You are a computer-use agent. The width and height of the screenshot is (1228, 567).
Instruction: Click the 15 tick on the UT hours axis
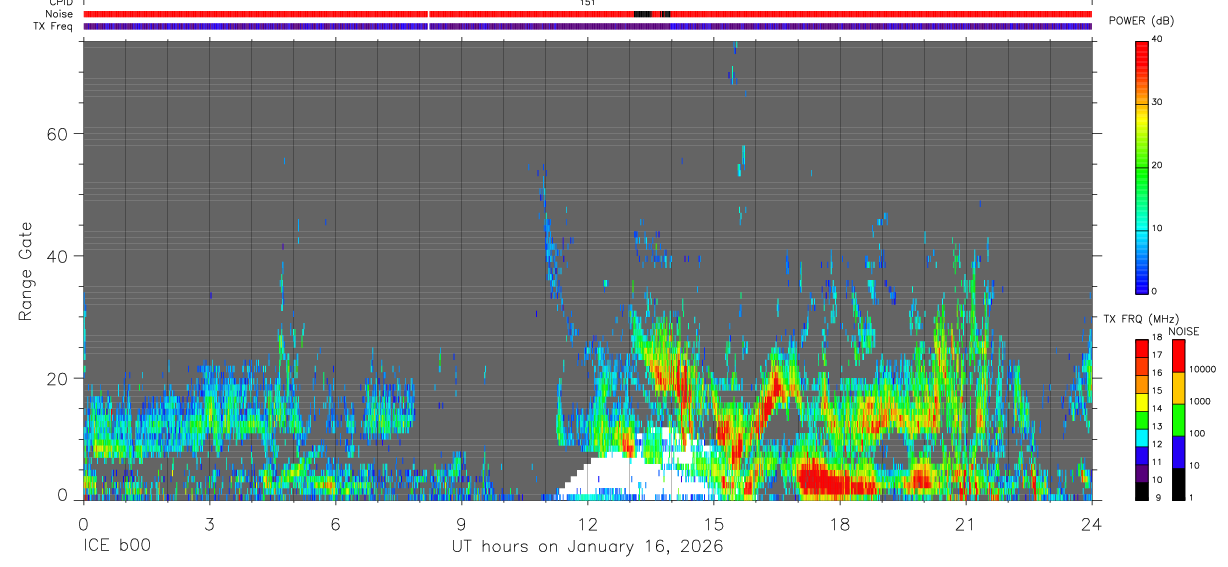714,523
